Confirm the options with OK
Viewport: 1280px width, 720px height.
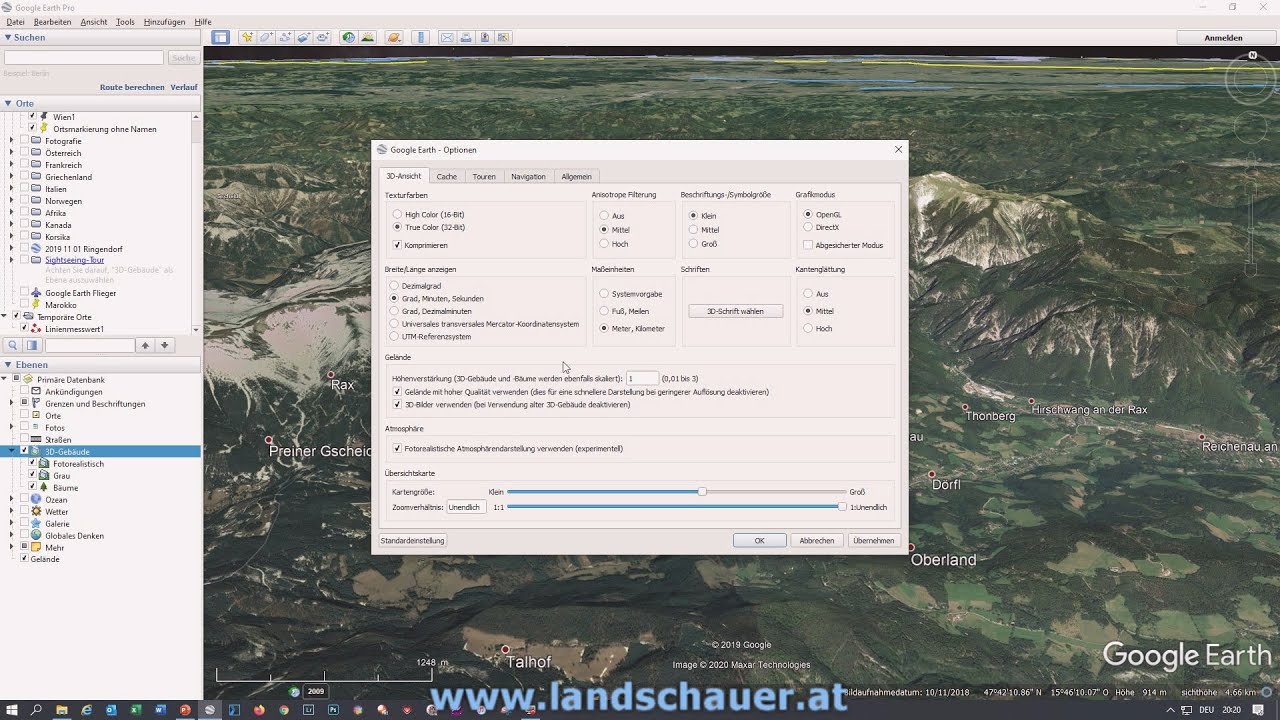(x=759, y=541)
